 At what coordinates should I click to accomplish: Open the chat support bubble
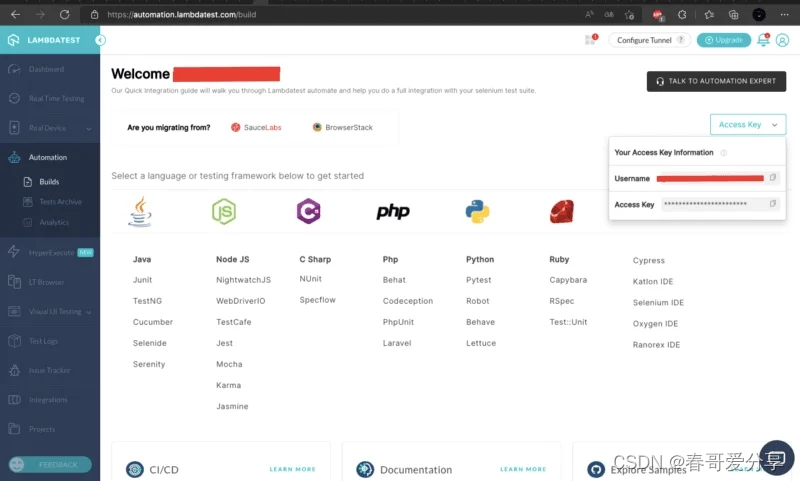pos(776,458)
